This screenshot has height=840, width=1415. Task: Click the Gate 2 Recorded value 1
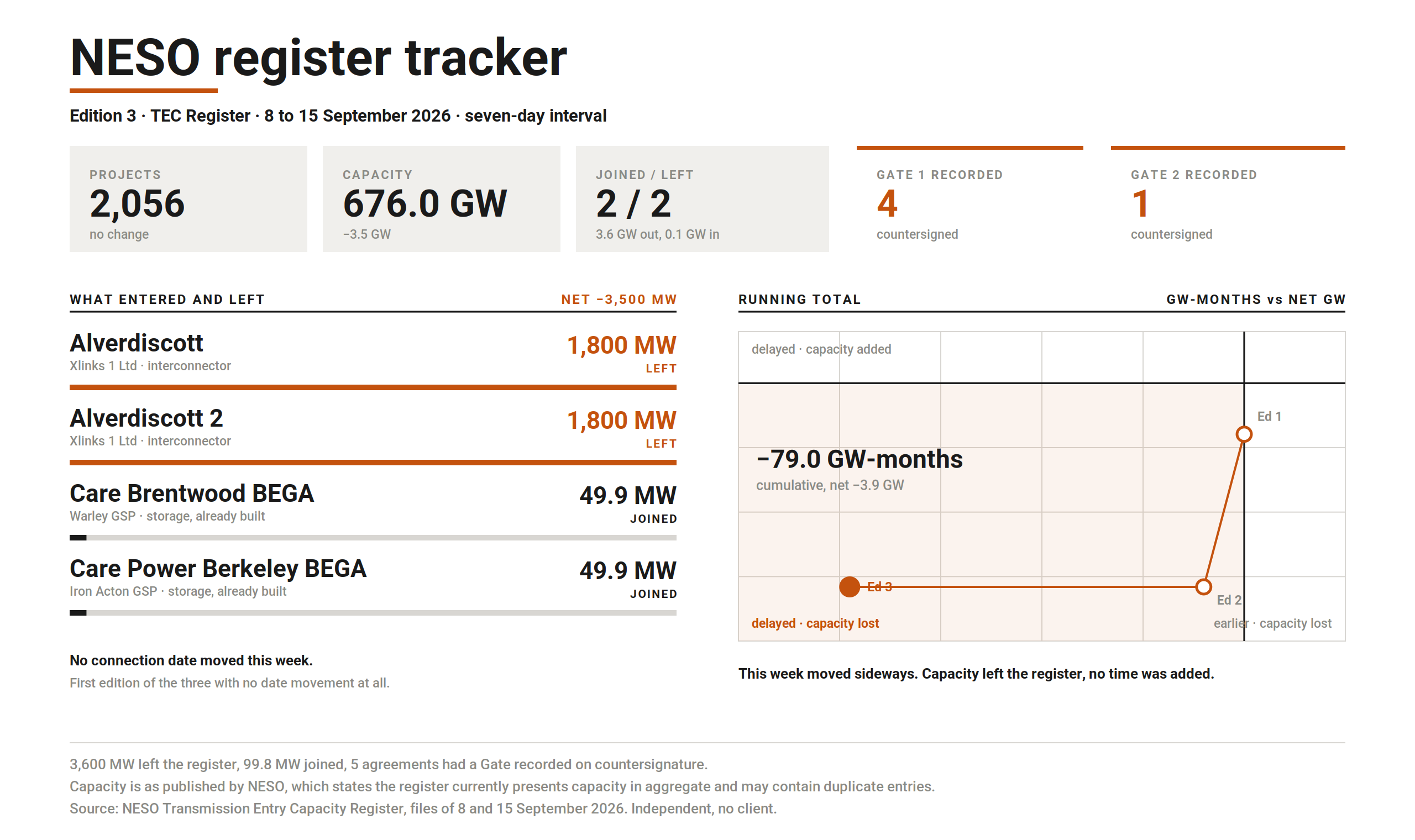(x=1140, y=204)
